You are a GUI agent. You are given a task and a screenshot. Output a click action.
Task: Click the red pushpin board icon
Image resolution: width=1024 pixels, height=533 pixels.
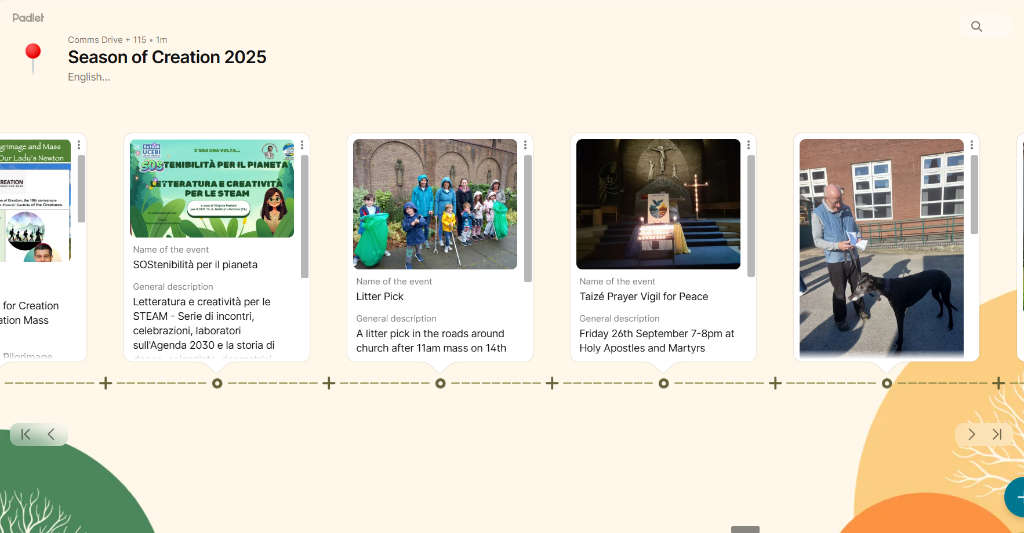pos(33,56)
